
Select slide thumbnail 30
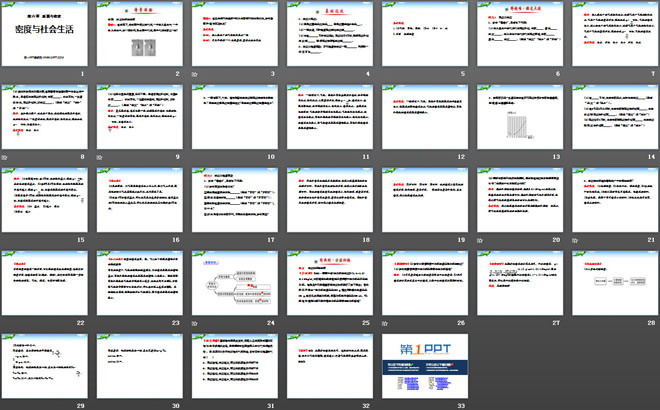click(140, 366)
